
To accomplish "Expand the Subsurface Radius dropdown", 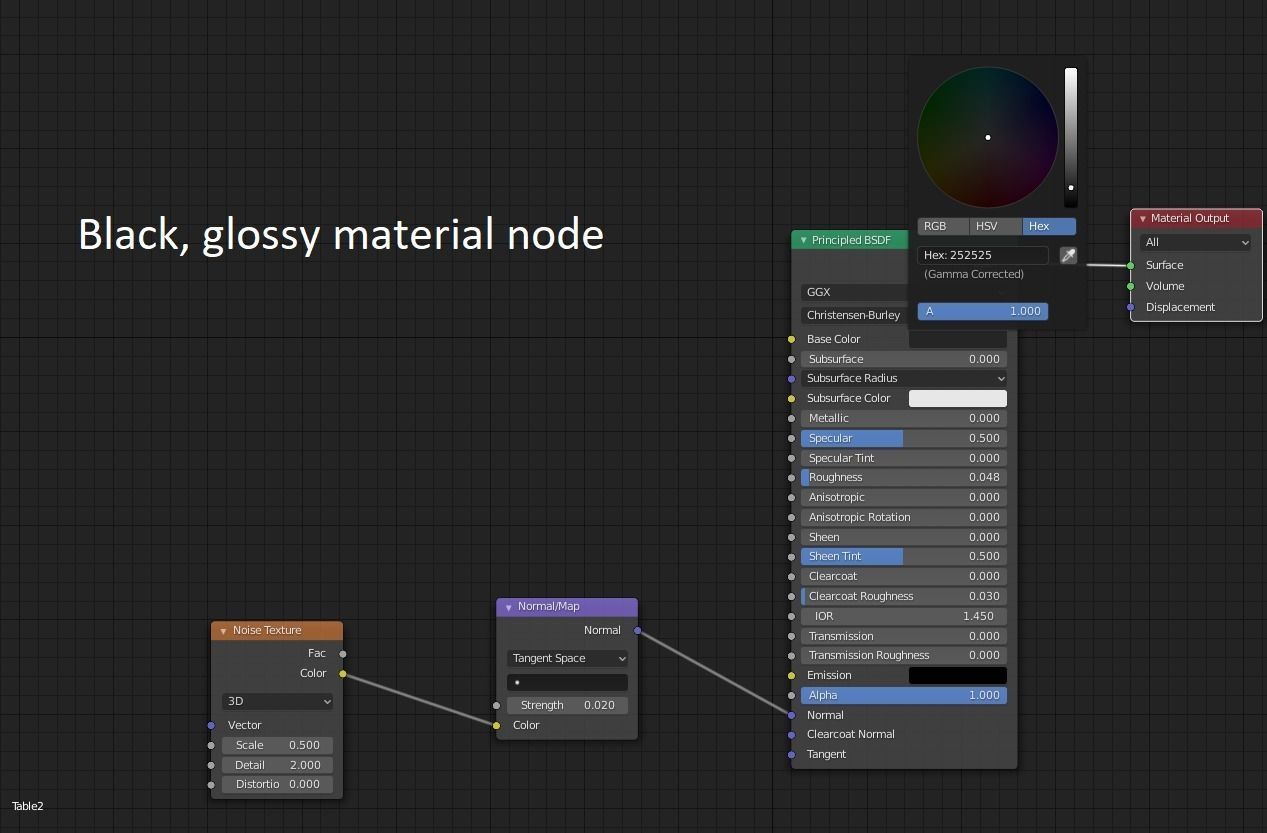I will pyautogui.click(x=904, y=378).
